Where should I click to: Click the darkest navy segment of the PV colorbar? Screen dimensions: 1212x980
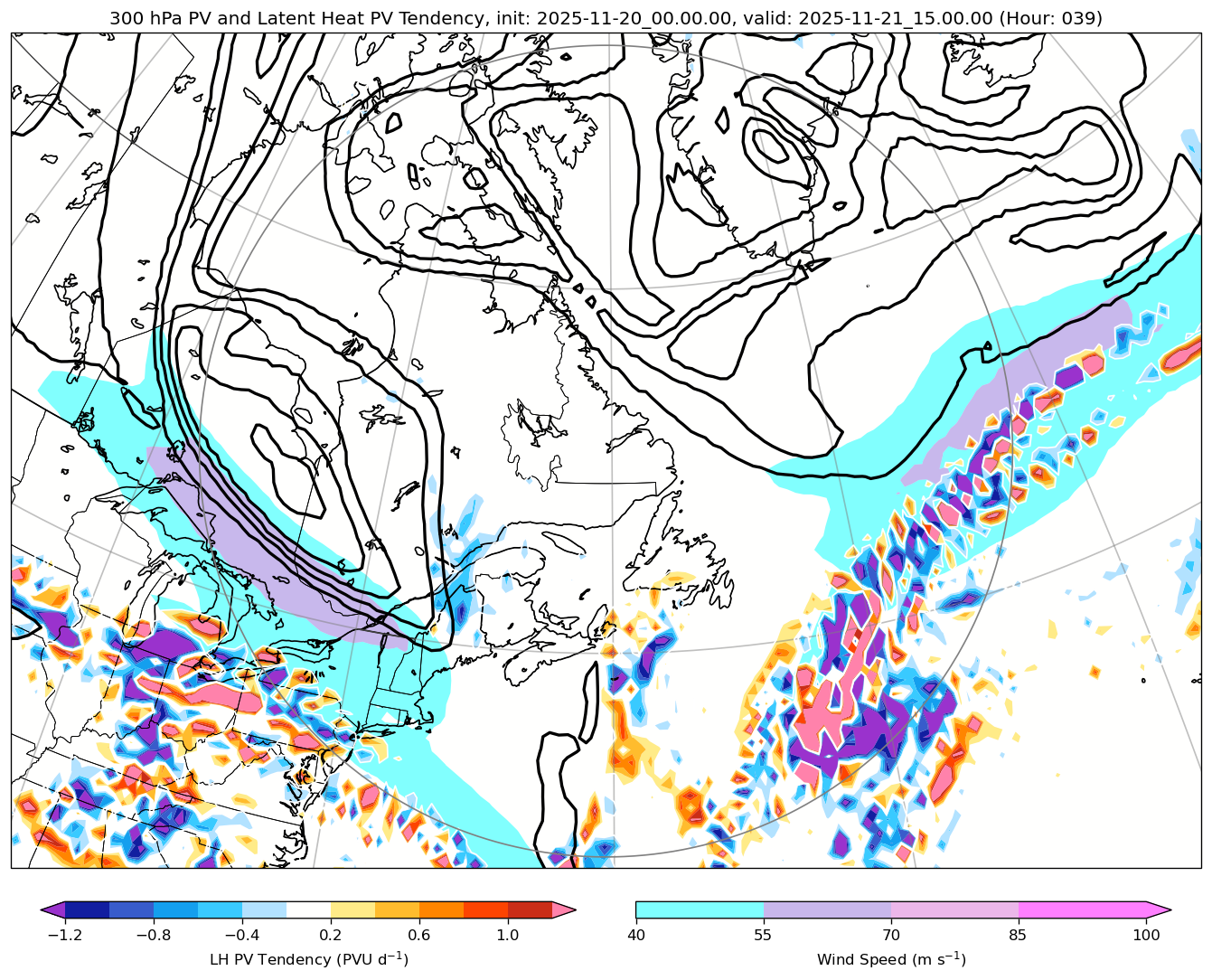tap(87, 909)
